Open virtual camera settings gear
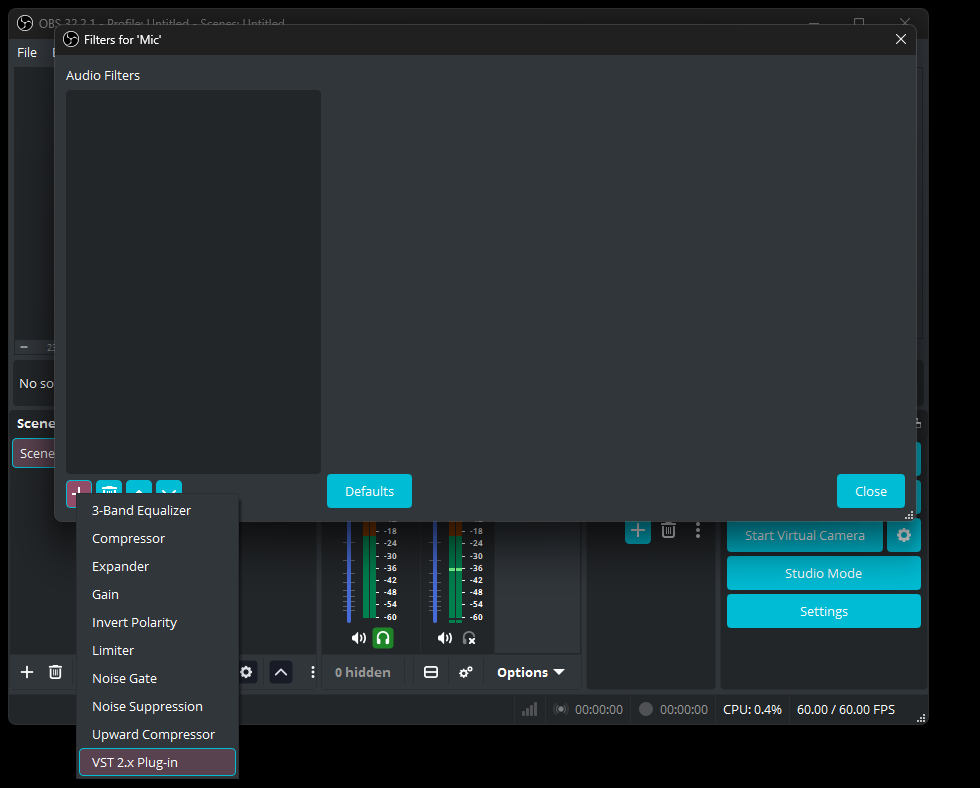 pyautogui.click(x=904, y=536)
